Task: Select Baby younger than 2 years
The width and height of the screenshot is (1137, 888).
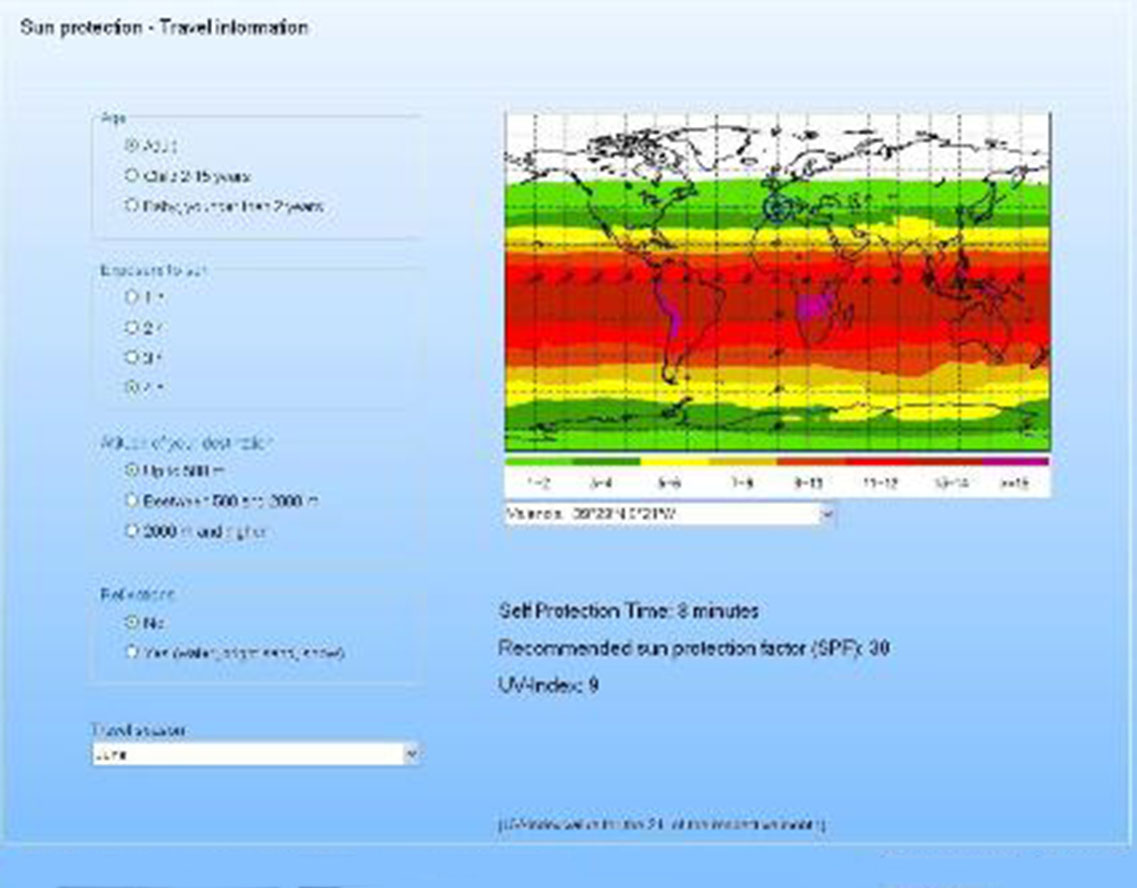Action: (x=131, y=205)
